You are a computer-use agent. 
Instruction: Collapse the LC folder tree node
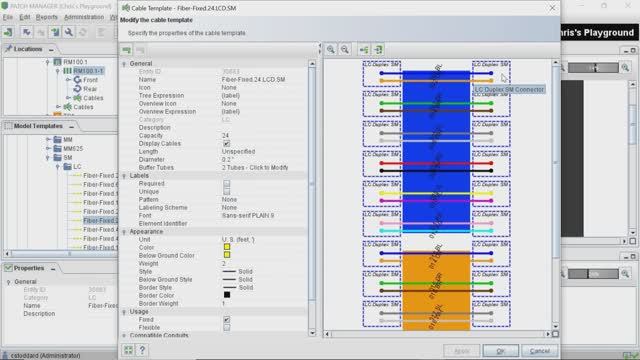point(58,167)
